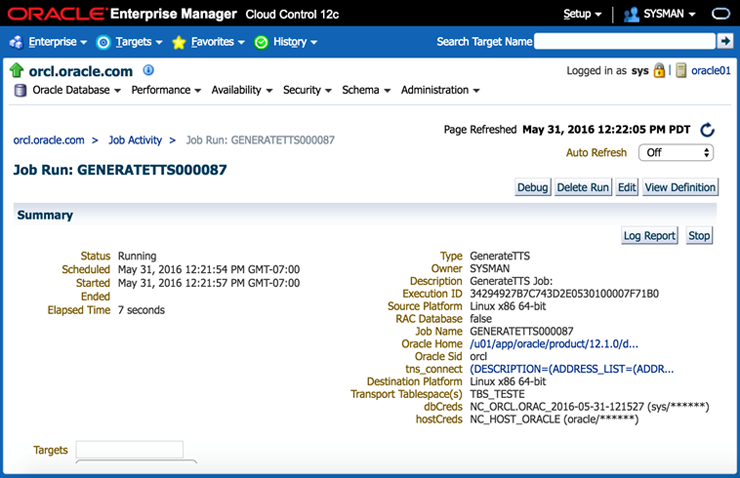Click the lock icon beside sys

tap(659, 70)
